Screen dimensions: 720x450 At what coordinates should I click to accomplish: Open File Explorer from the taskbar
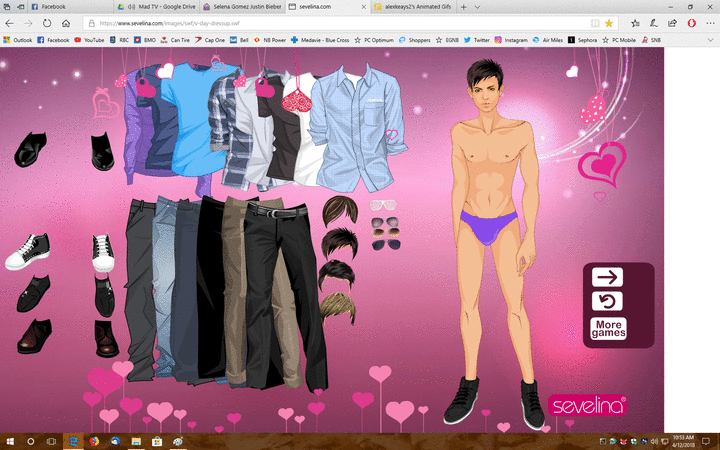(136, 441)
